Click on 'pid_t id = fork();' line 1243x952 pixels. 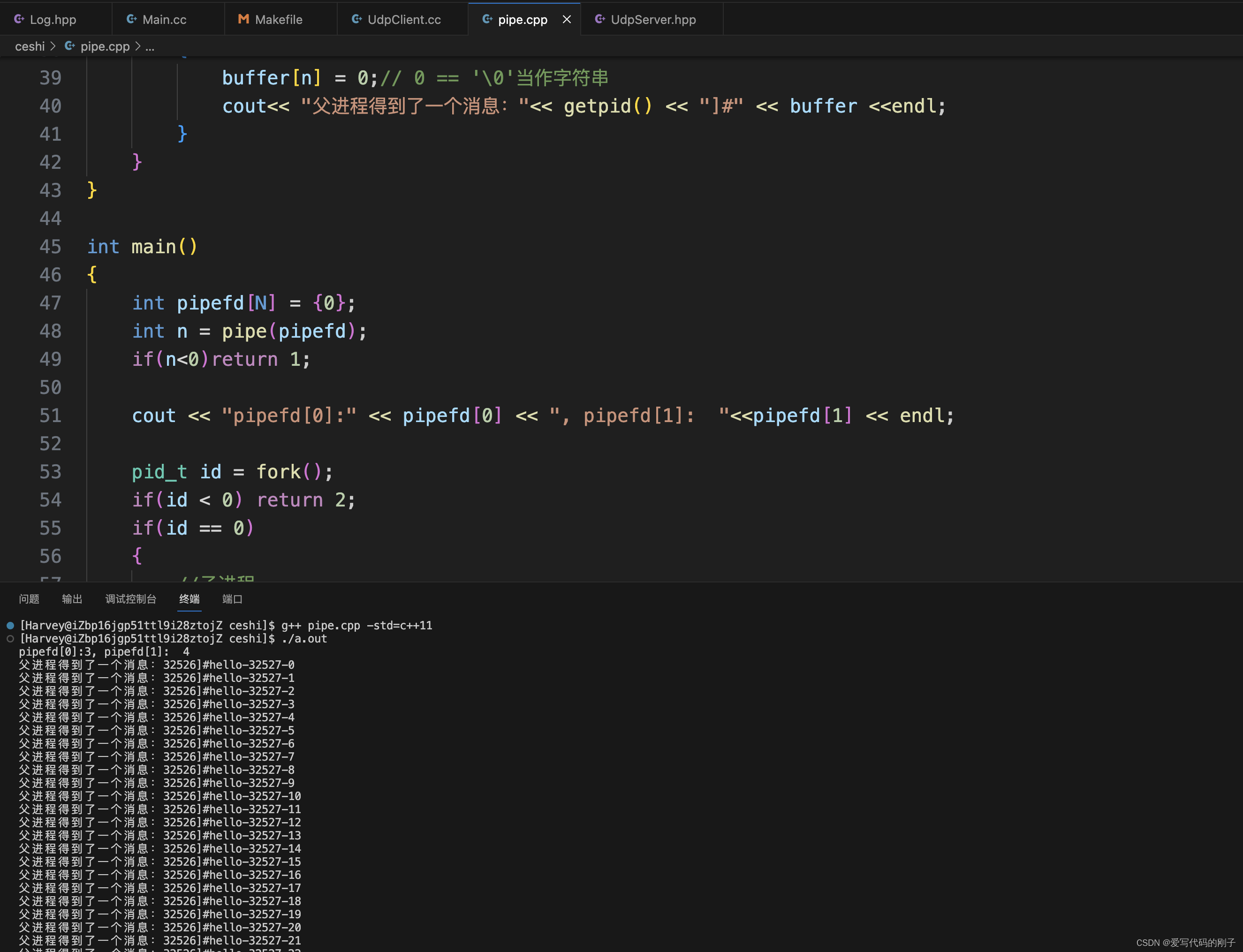232,471
